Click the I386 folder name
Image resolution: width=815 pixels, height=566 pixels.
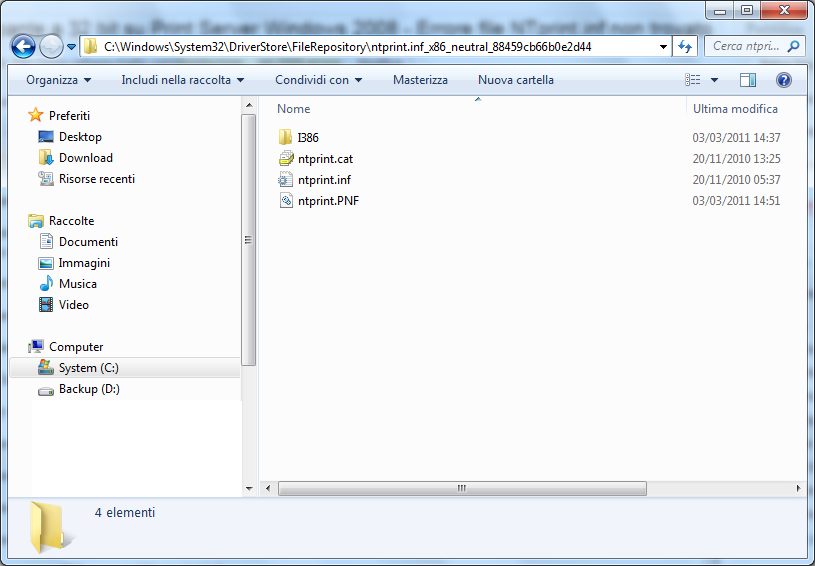click(308, 138)
